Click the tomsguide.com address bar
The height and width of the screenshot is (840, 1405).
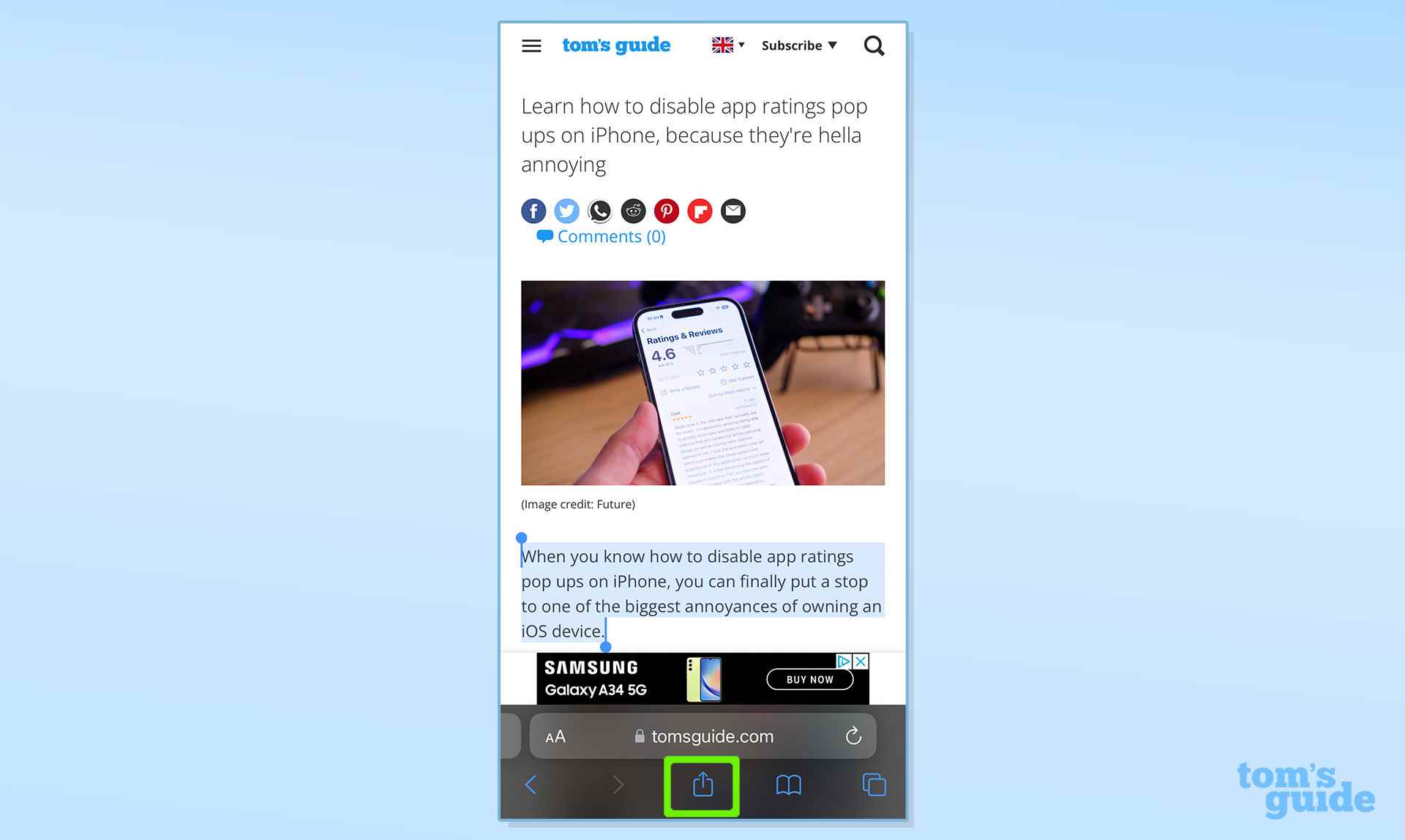(702, 736)
